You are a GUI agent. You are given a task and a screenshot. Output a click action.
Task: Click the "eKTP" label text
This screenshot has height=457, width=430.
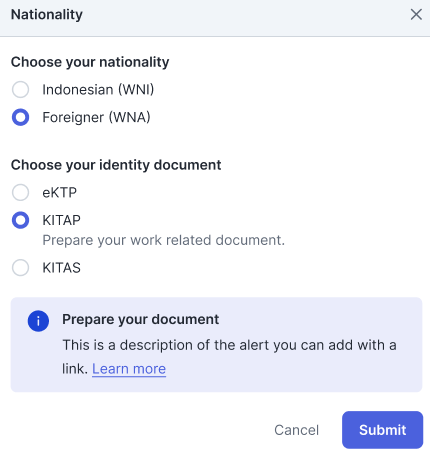tap(60, 193)
